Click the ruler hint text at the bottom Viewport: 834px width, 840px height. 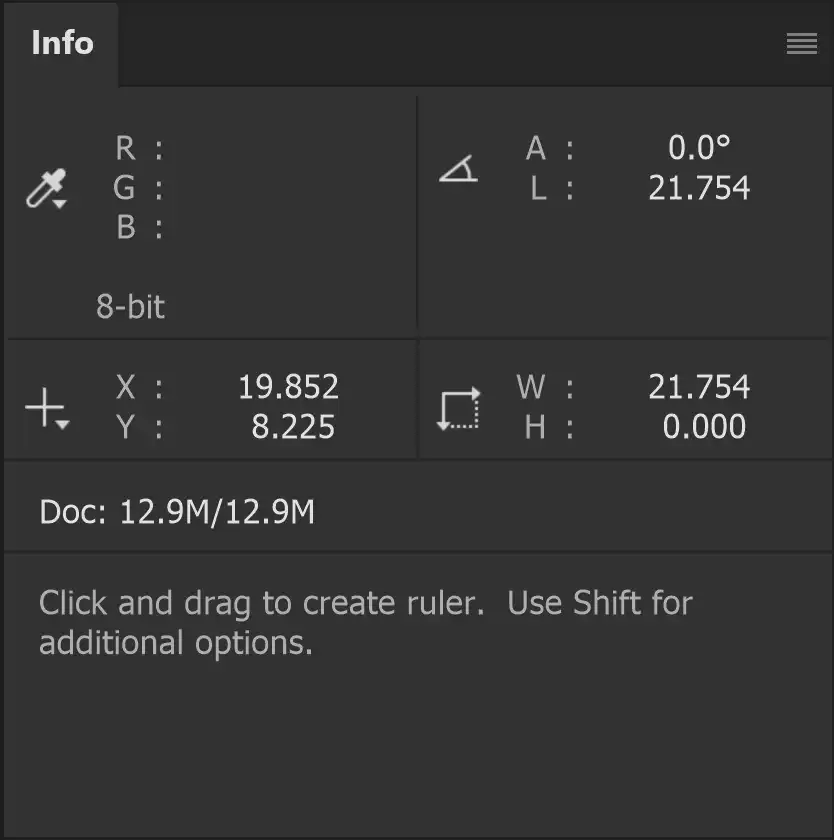[x=364, y=621]
